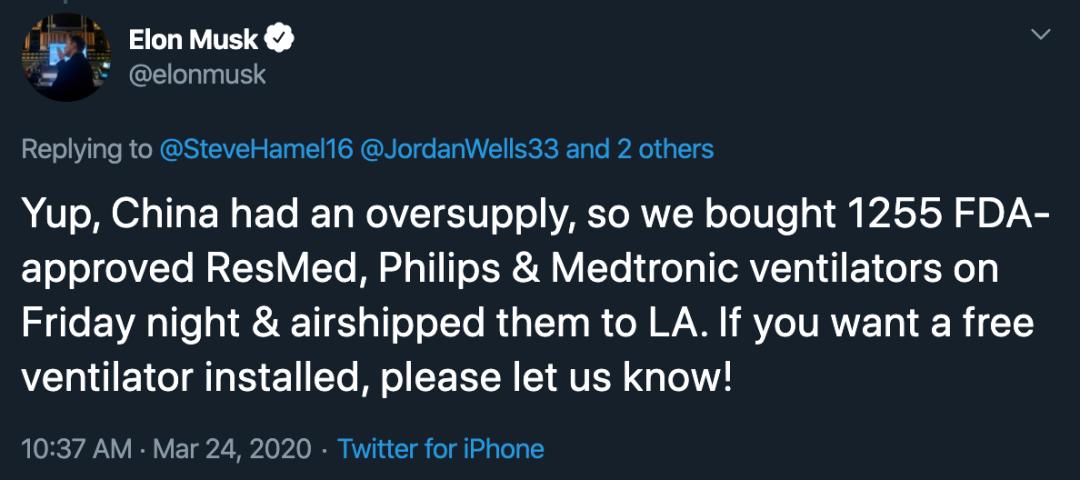Select the Mar 24, 2020 date
Viewport: 1080px width, 480px height.
[232, 450]
